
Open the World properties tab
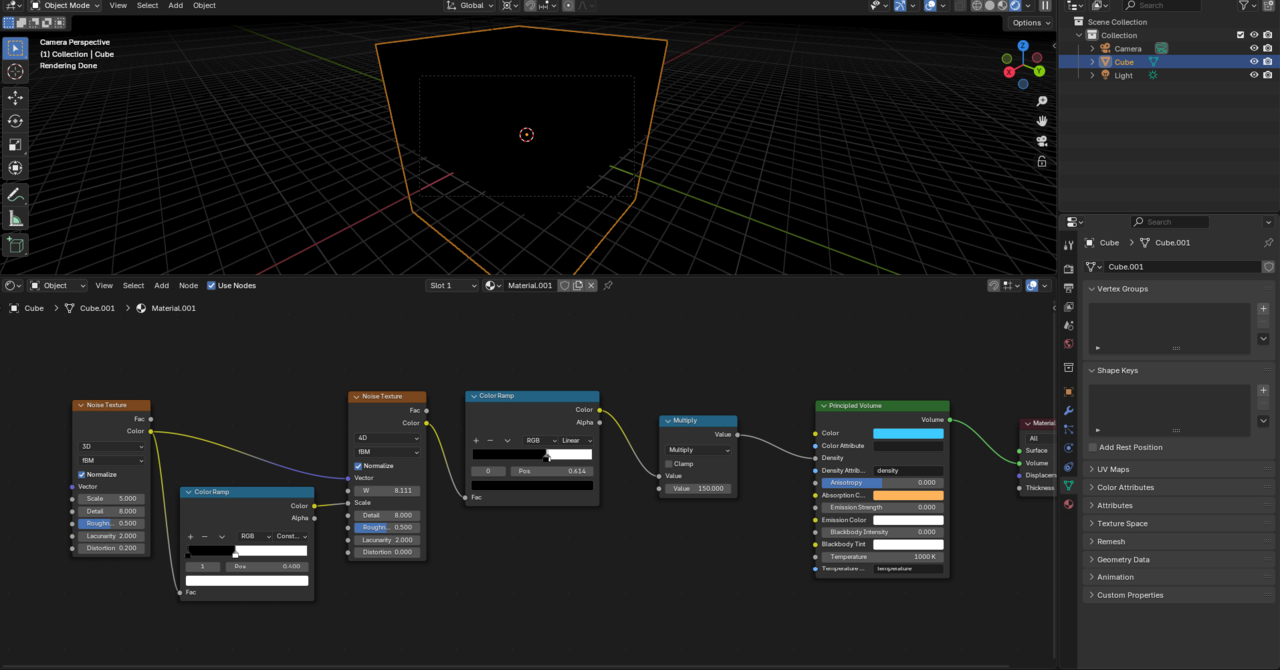tap(1068, 344)
